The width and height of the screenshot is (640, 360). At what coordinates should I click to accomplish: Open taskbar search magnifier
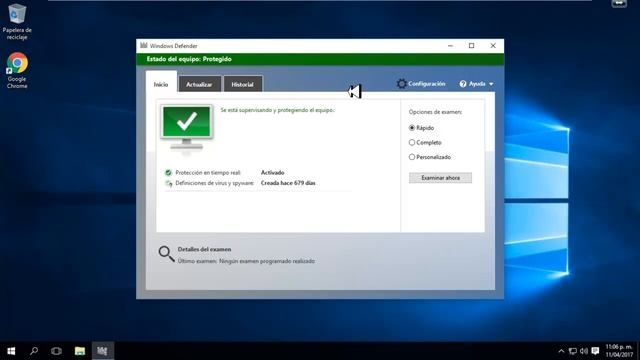click(34, 351)
